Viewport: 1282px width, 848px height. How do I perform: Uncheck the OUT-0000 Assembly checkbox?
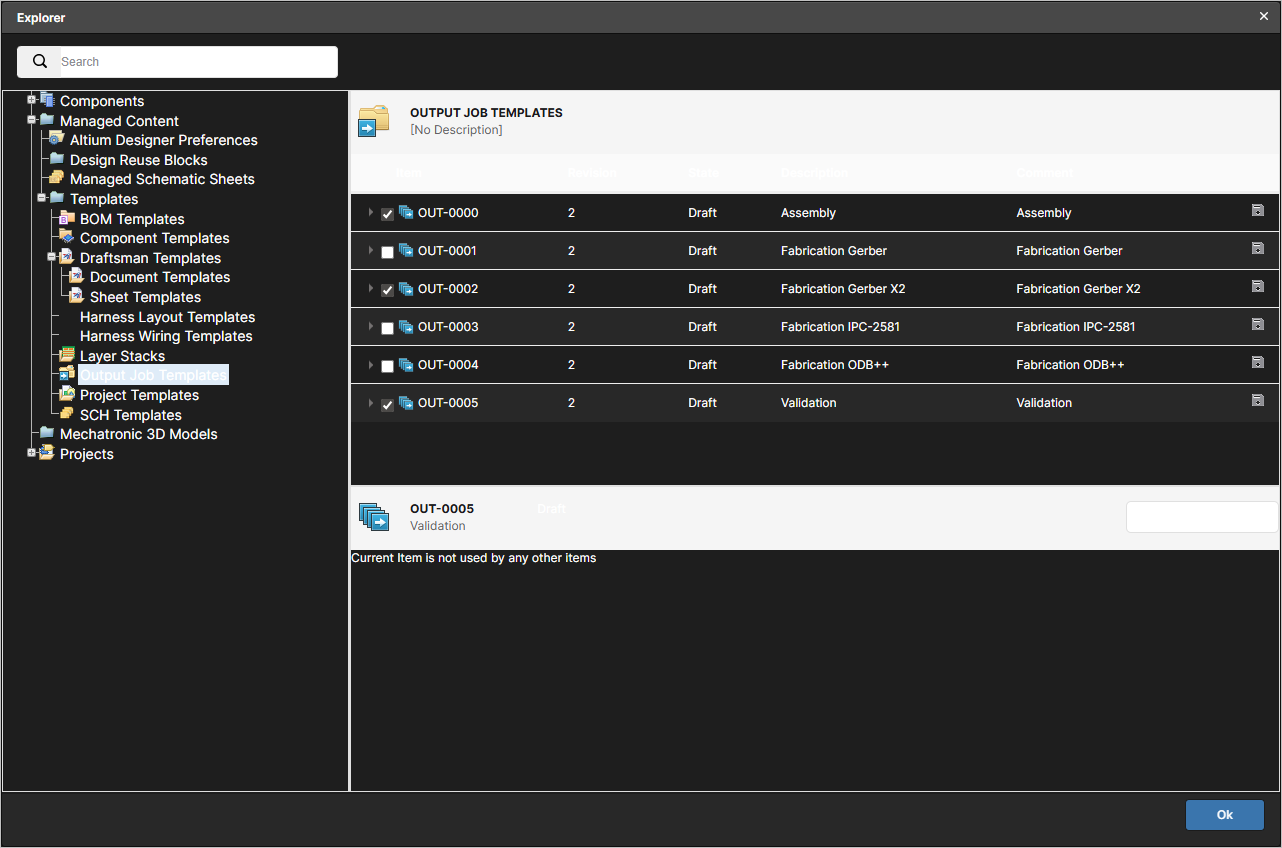click(x=387, y=214)
